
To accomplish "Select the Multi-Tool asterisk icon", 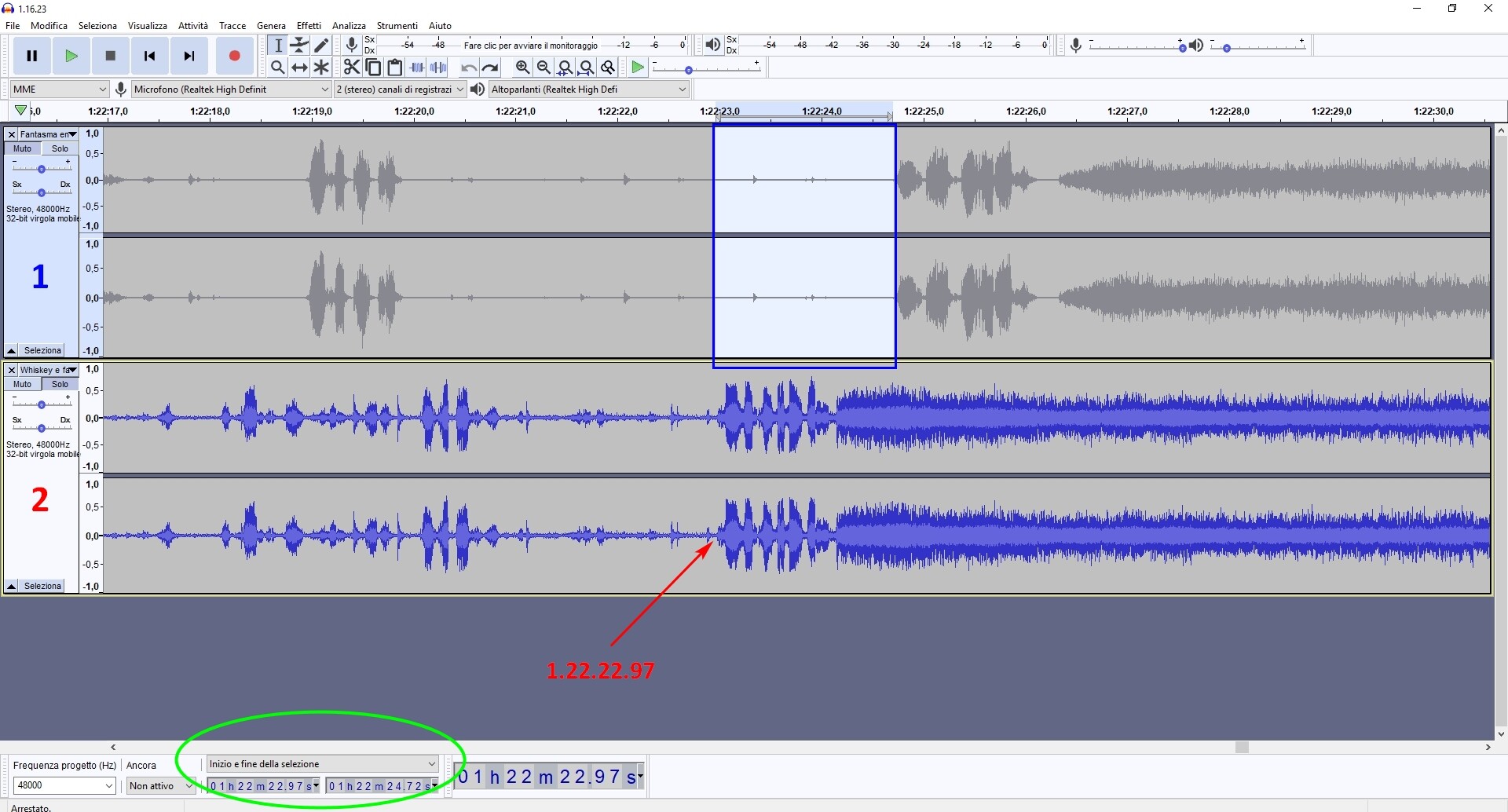I will click(x=321, y=68).
